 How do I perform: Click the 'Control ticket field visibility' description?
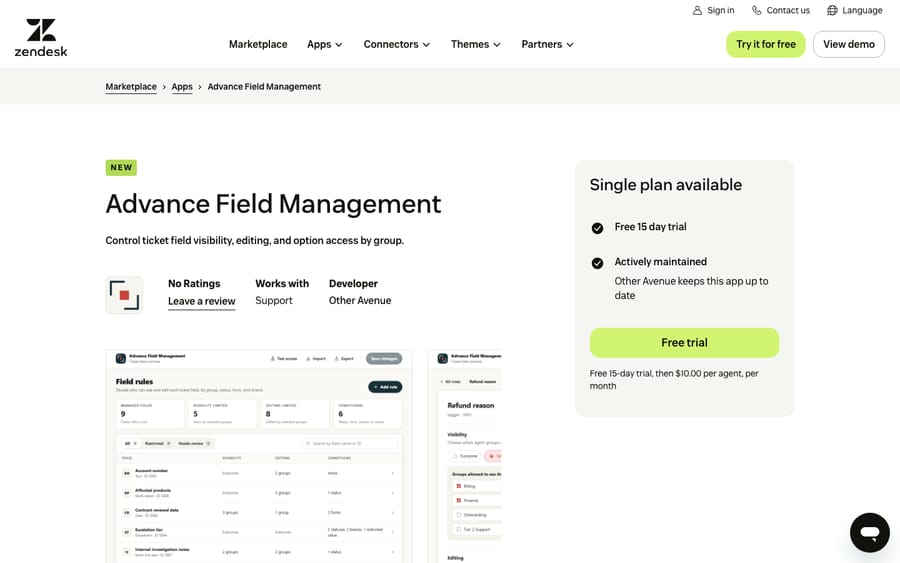pos(254,240)
